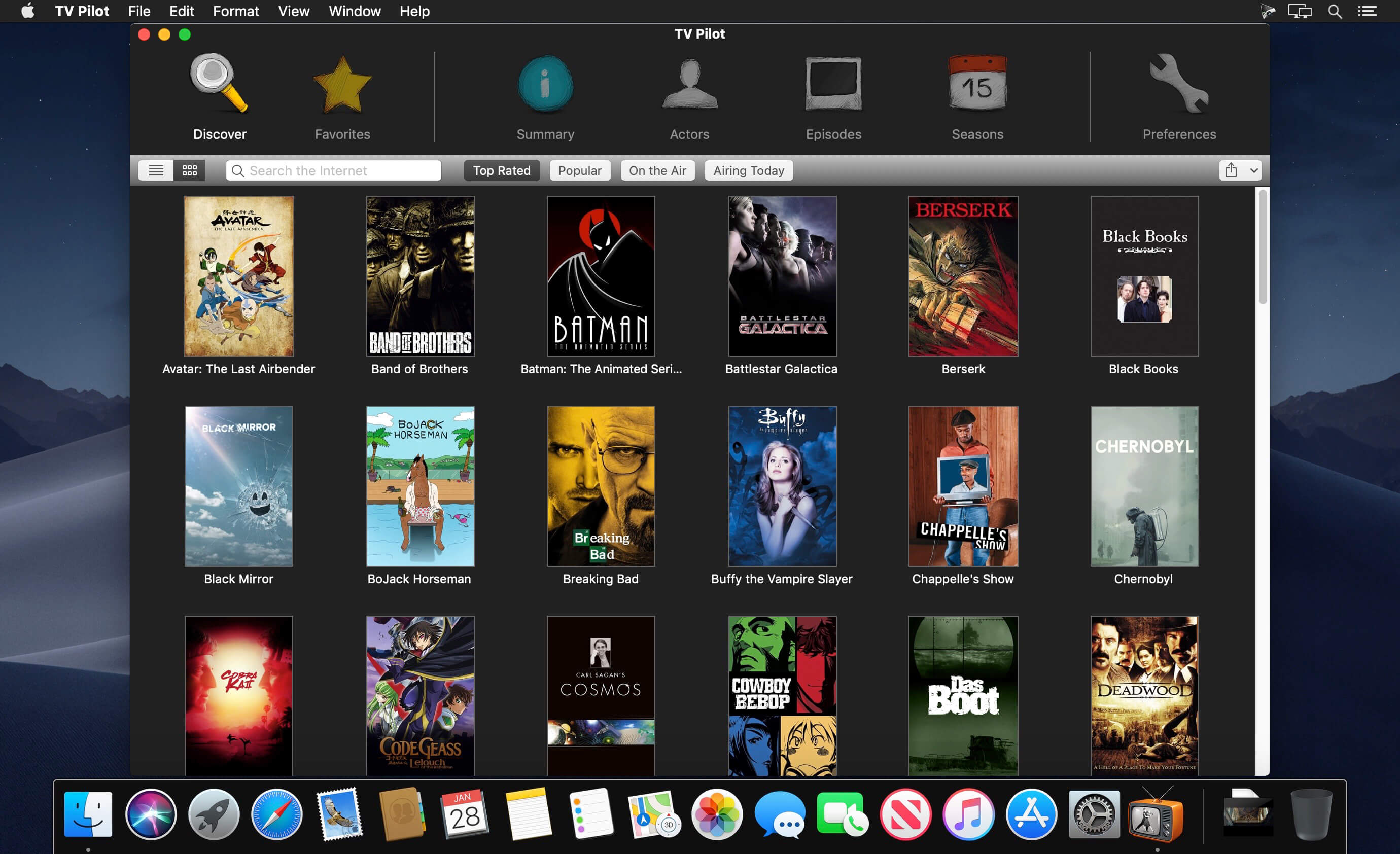The height and width of the screenshot is (854, 1400).
Task: Open the Window menu
Action: [x=355, y=11]
